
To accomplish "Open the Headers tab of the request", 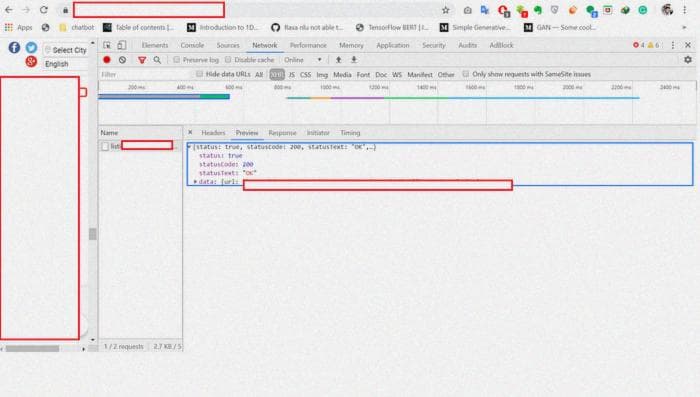I will [213, 133].
